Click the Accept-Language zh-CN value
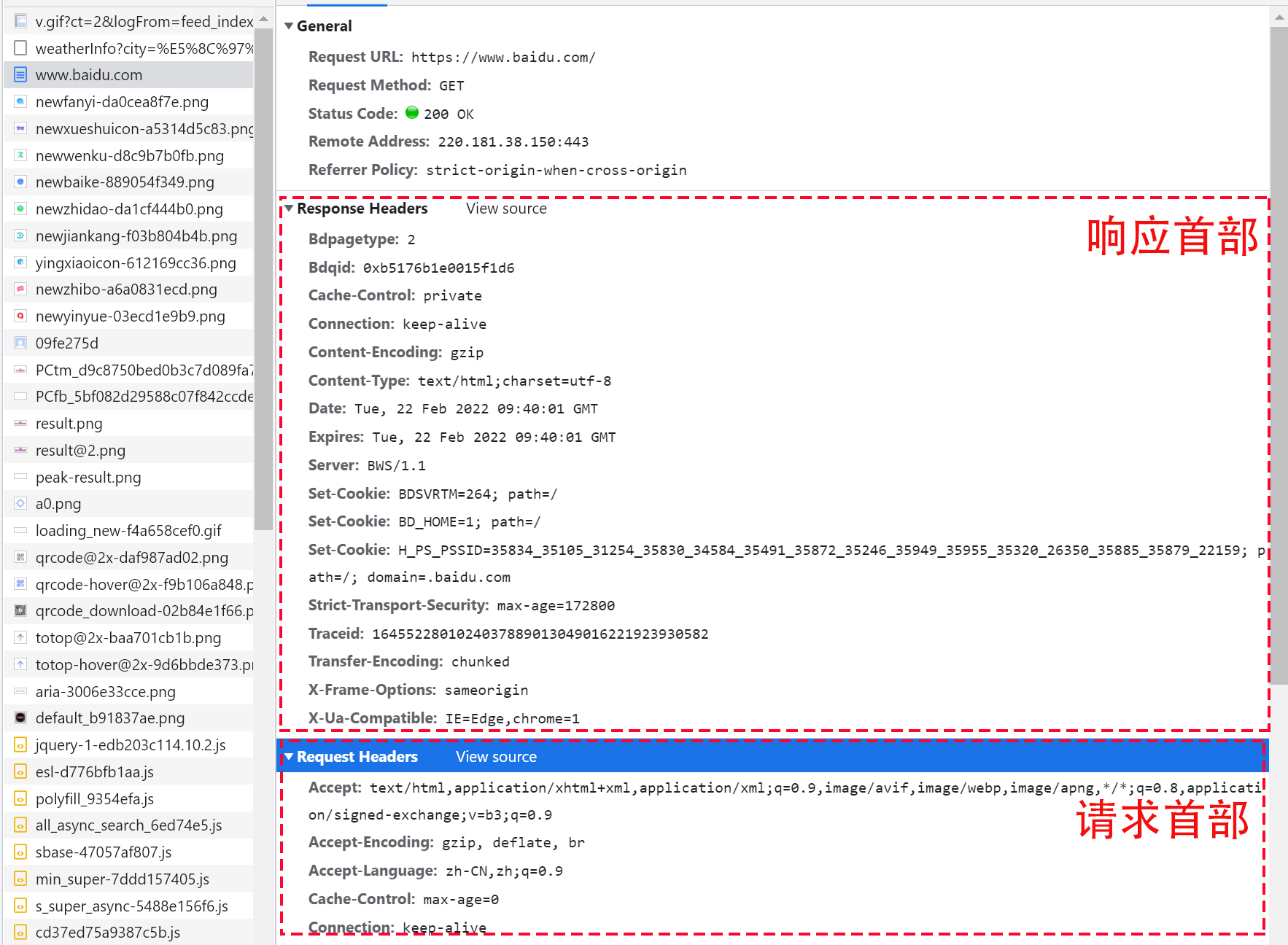1288x945 pixels. pos(504,871)
